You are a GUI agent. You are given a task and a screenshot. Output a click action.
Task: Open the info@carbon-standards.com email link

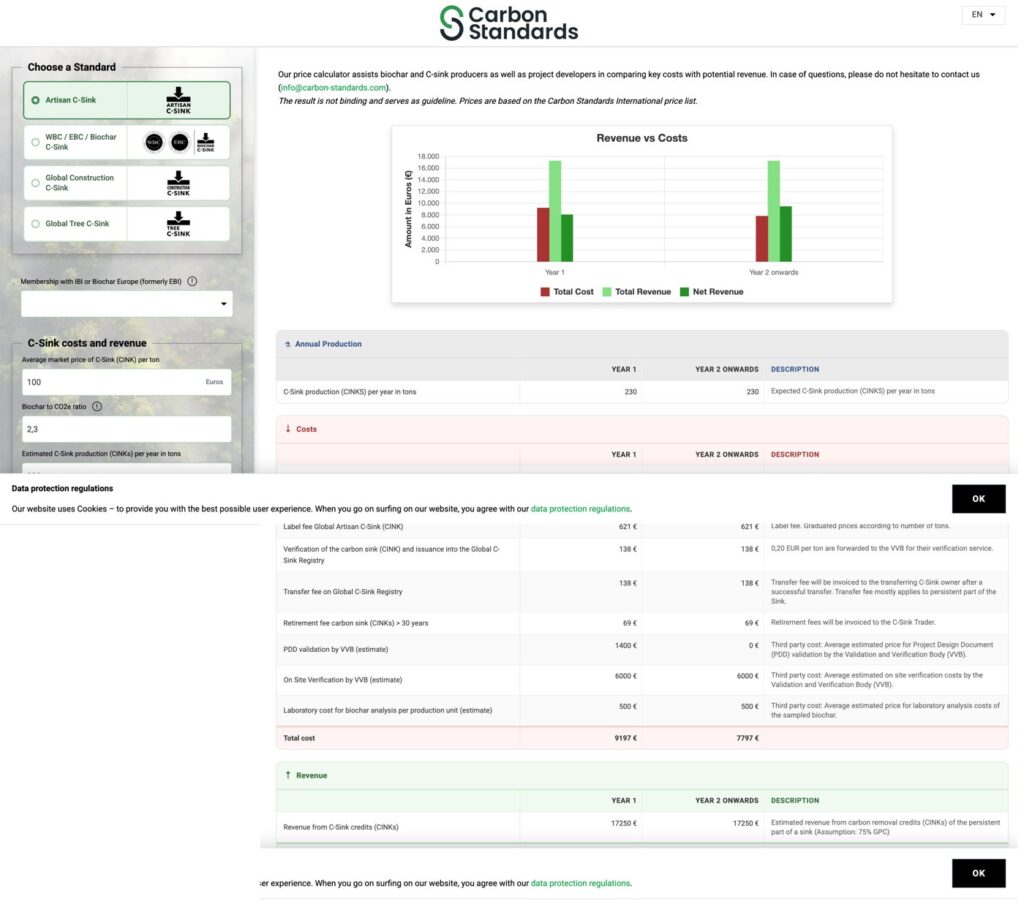[x=334, y=87]
